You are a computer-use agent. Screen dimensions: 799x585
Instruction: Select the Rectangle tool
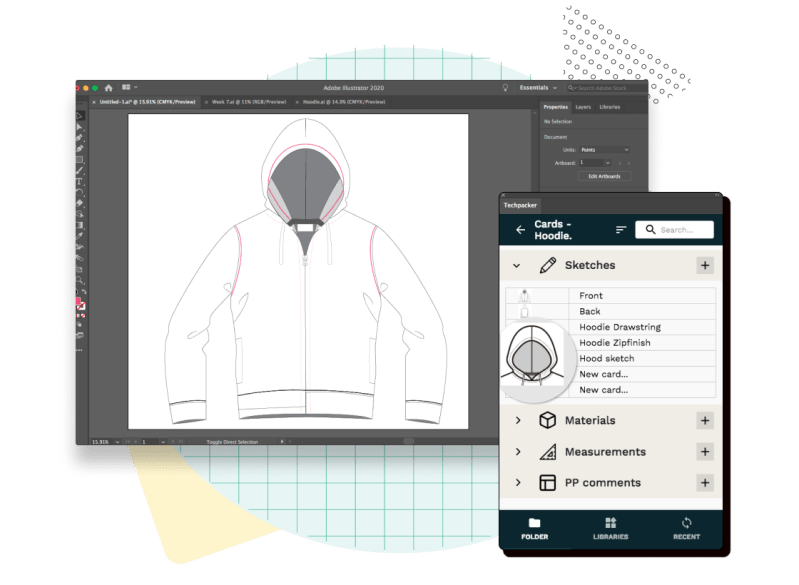(x=79, y=159)
